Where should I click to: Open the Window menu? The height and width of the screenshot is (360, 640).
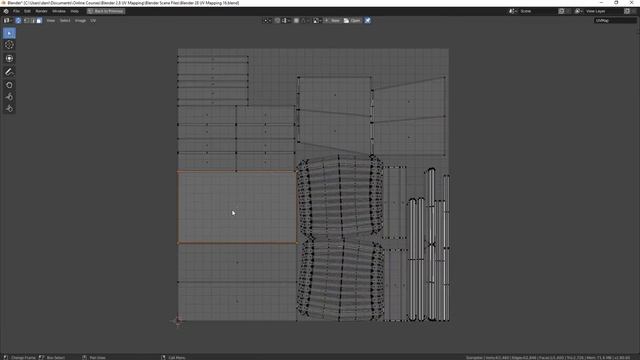click(x=59, y=11)
